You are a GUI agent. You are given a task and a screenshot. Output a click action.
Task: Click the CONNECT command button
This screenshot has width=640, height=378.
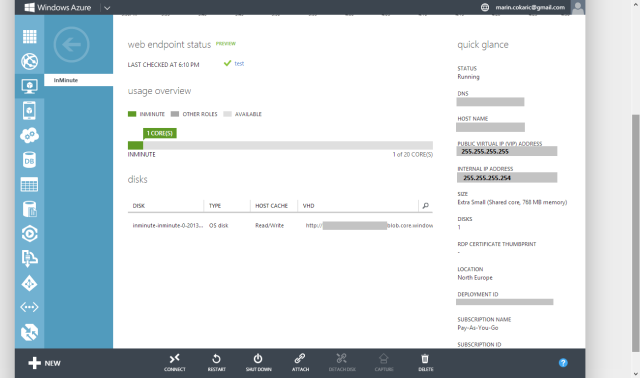pyautogui.click(x=175, y=362)
